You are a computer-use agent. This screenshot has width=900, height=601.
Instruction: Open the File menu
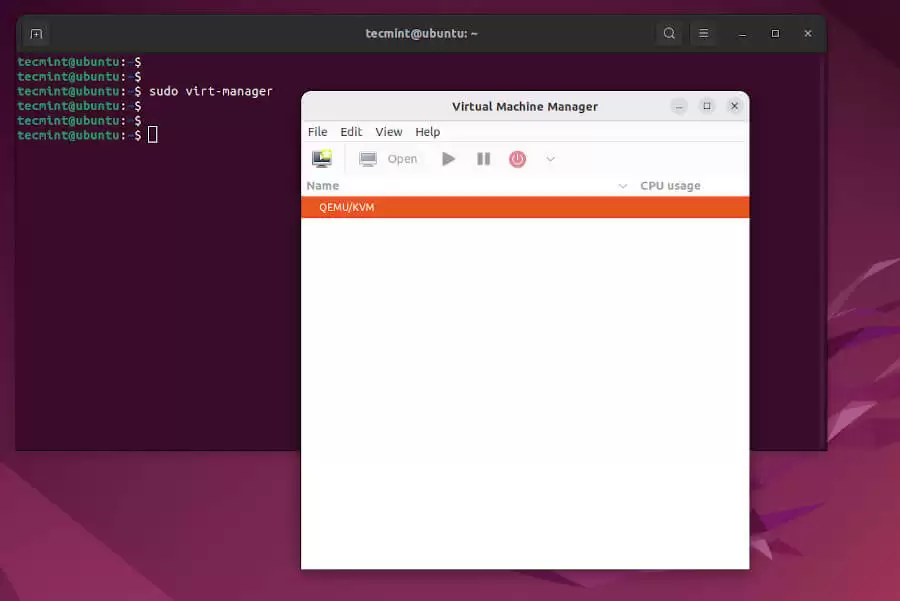coord(317,131)
